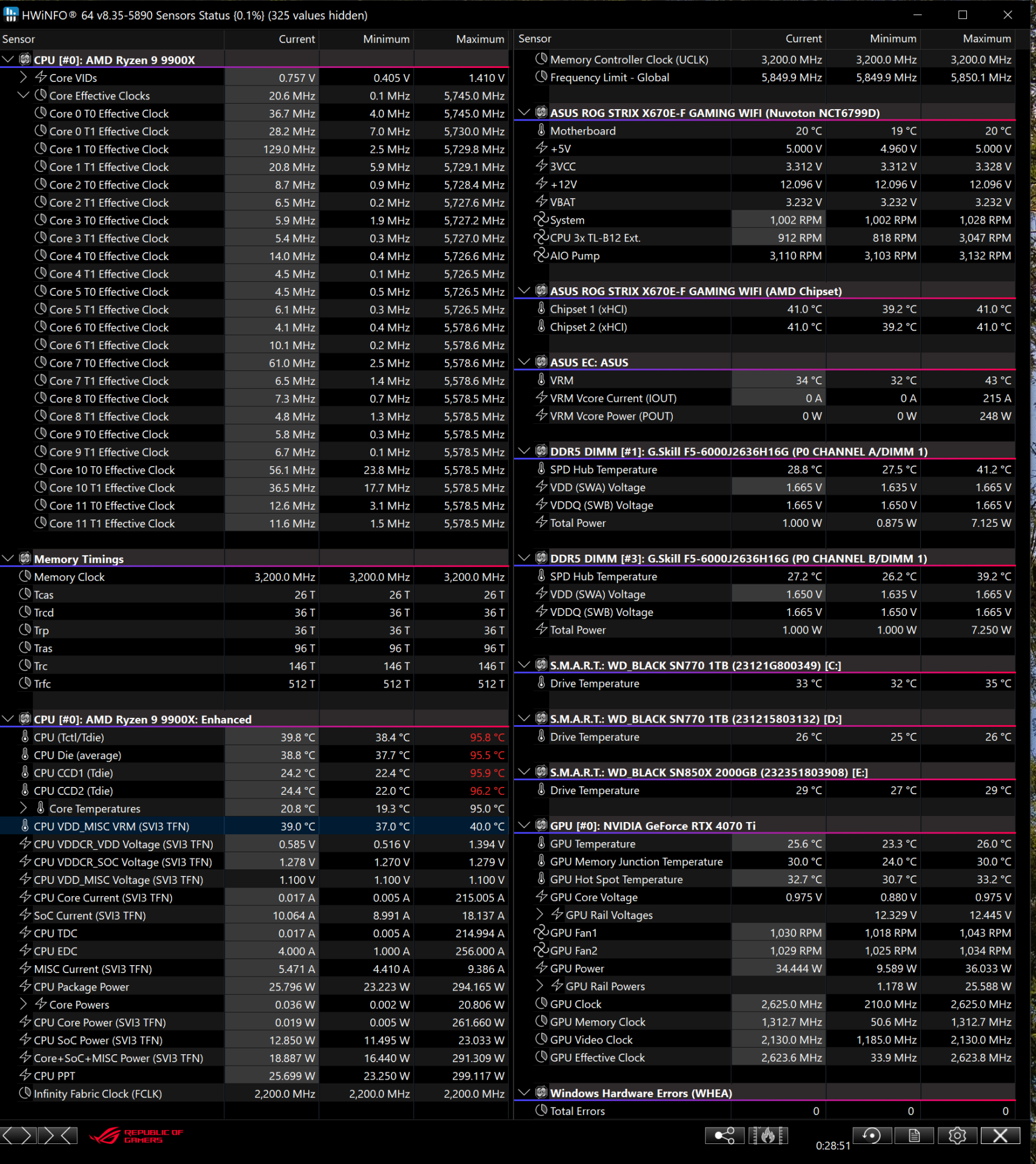Reset min/max values with clock icon
Image resolution: width=1036 pixels, height=1164 pixels.
coord(872,1136)
